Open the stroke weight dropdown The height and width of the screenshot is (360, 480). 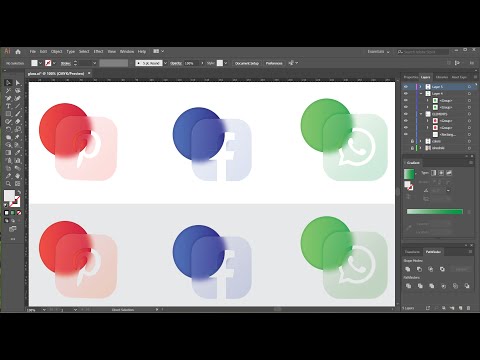tap(94, 63)
